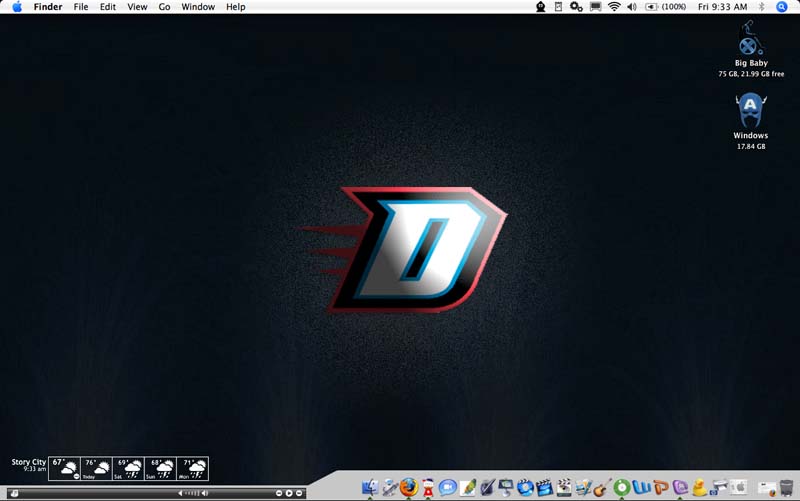Launch Microsoft Word from the Dock
Viewport: 800px width, 501px height.
coord(641,487)
